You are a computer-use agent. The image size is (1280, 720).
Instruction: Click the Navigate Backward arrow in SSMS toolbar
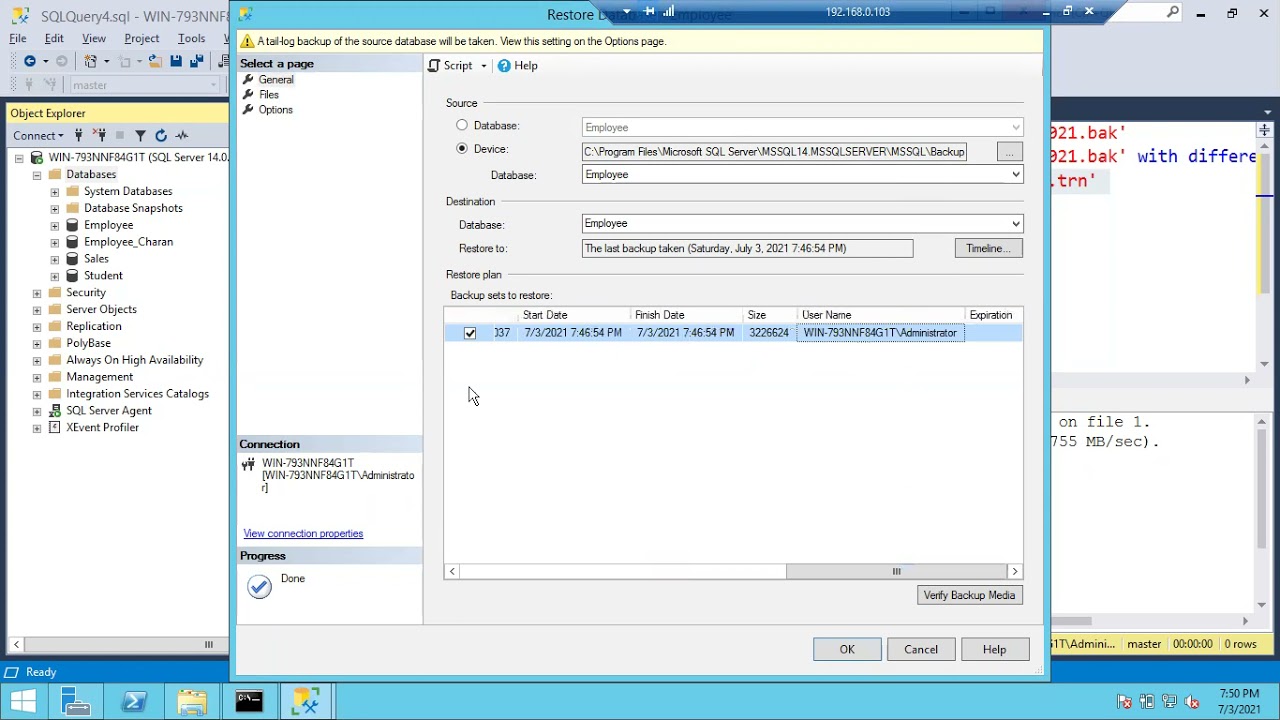tap(30, 62)
